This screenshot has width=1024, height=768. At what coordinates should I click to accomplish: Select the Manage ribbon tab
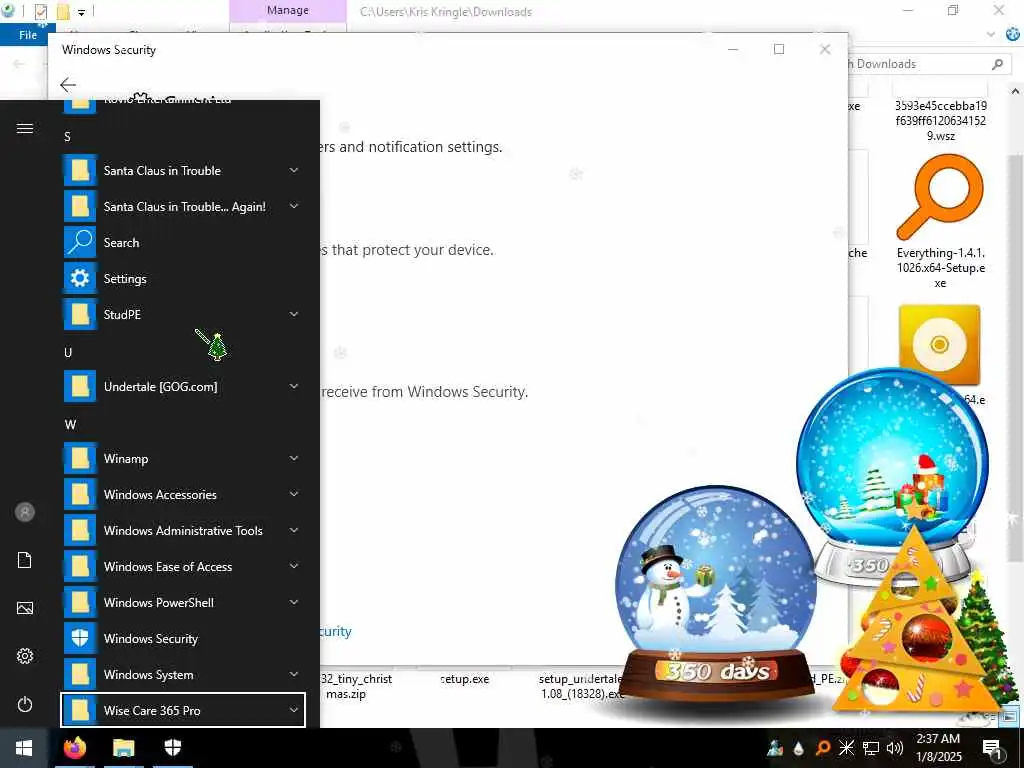pos(287,11)
